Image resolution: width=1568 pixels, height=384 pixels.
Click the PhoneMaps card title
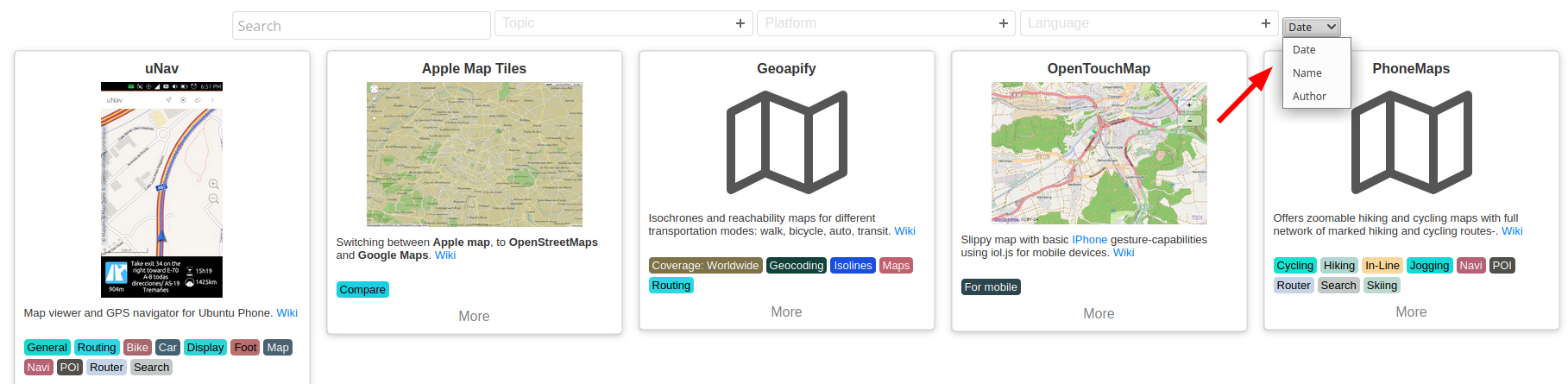1411,68
